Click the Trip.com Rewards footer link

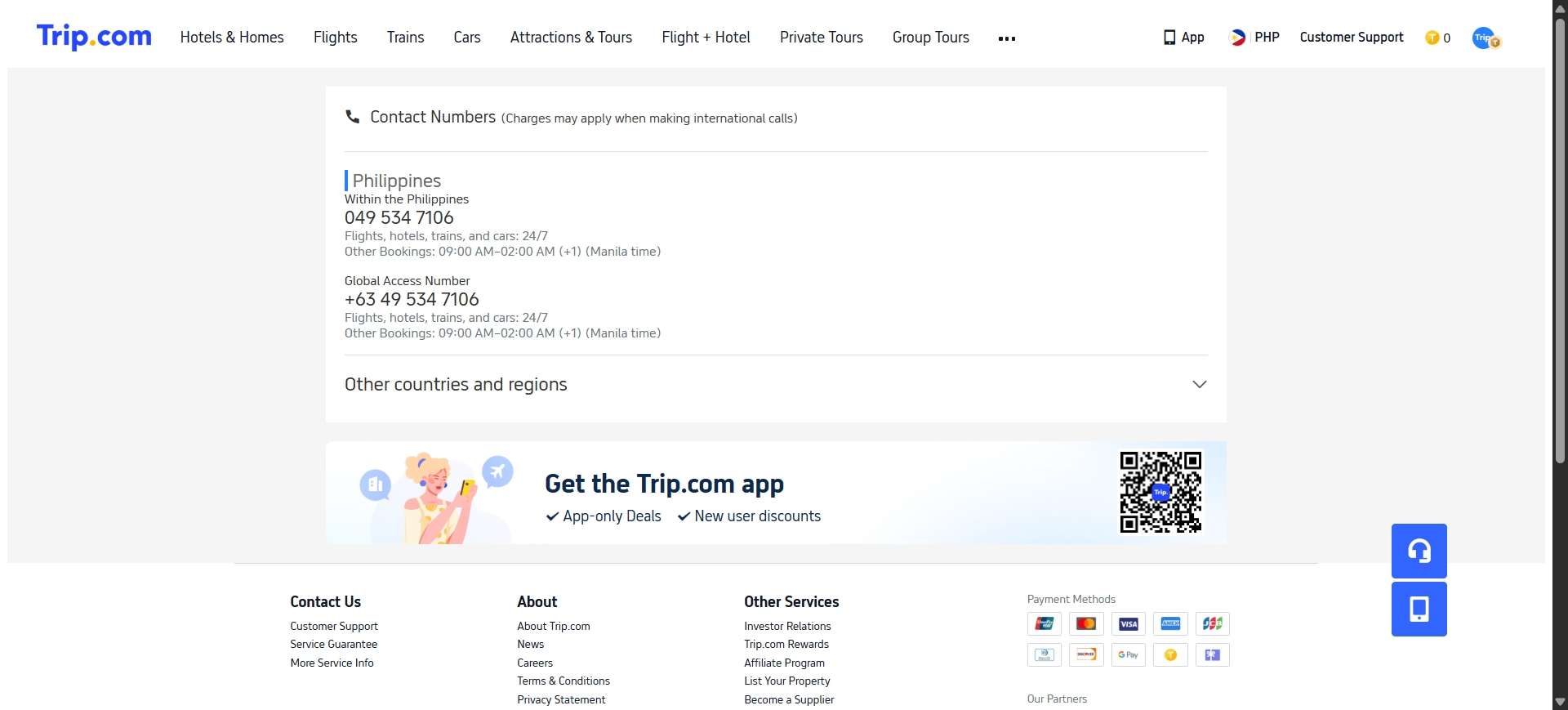coord(786,644)
